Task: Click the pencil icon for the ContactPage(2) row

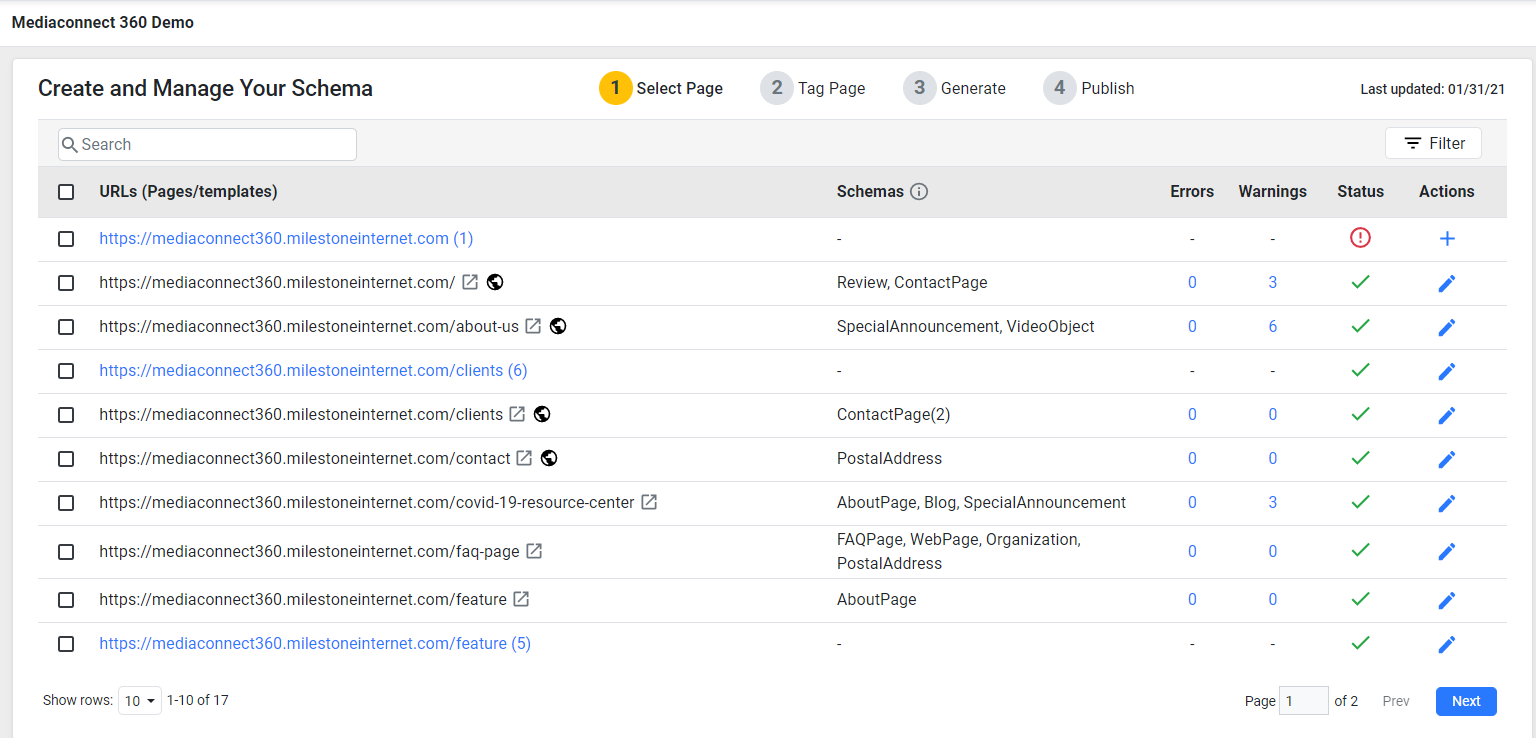Action: coord(1447,415)
